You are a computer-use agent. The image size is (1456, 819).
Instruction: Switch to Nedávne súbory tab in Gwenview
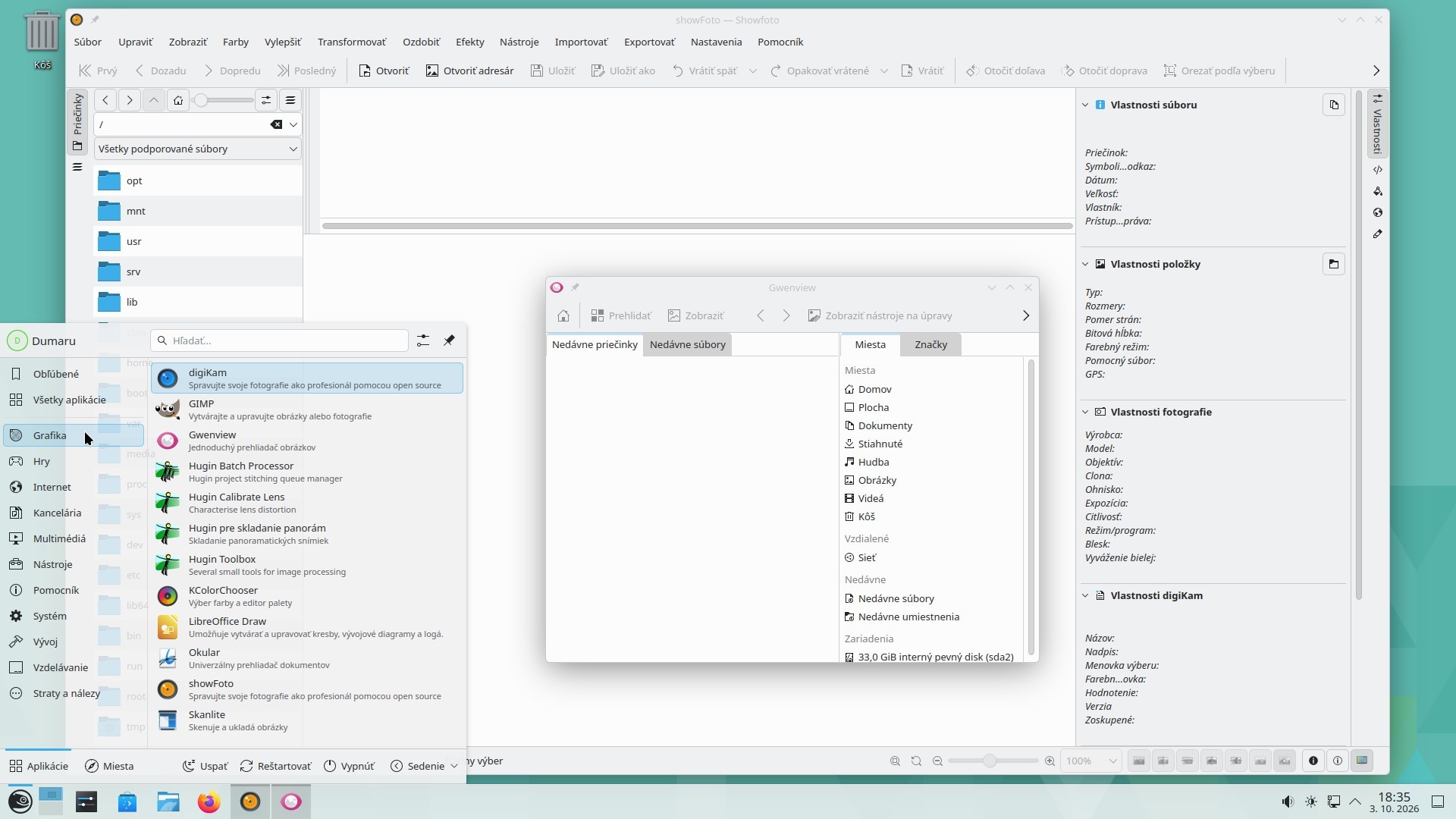coord(687,344)
